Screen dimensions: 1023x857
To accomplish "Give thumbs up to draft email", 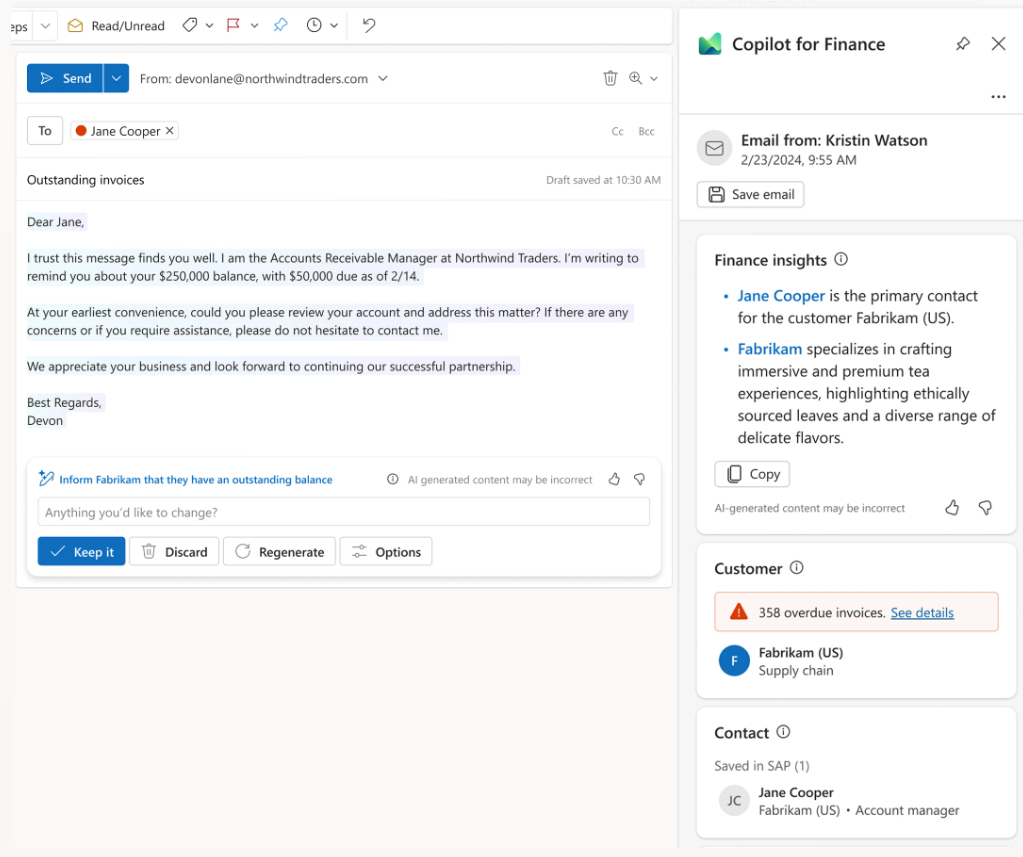I will pyautogui.click(x=614, y=479).
